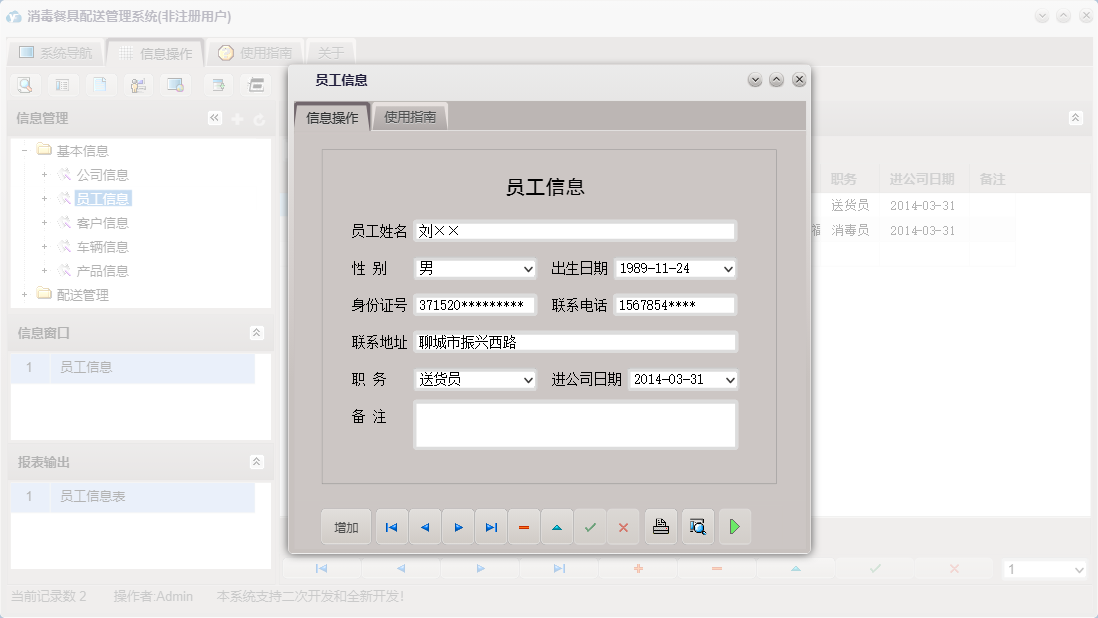Select the search/preview toolbar icon
The width and height of the screenshot is (1098, 618).
pyautogui.click(x=23, y=85)
